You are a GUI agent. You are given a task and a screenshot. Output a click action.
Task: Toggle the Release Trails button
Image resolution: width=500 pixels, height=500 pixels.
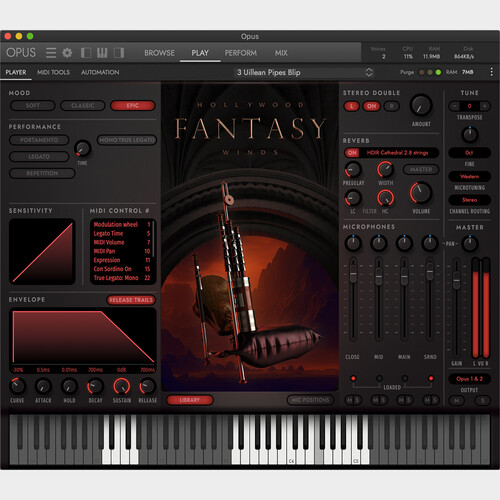click(131, 300)
